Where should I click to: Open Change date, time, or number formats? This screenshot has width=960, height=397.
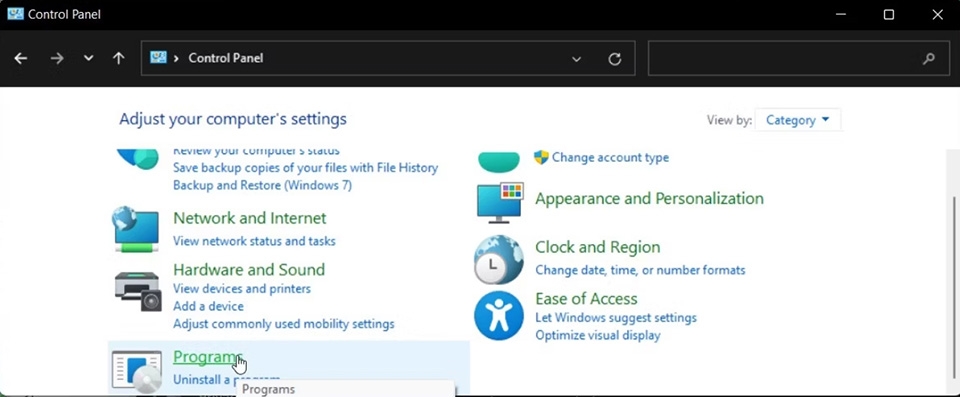click(640, 270)
